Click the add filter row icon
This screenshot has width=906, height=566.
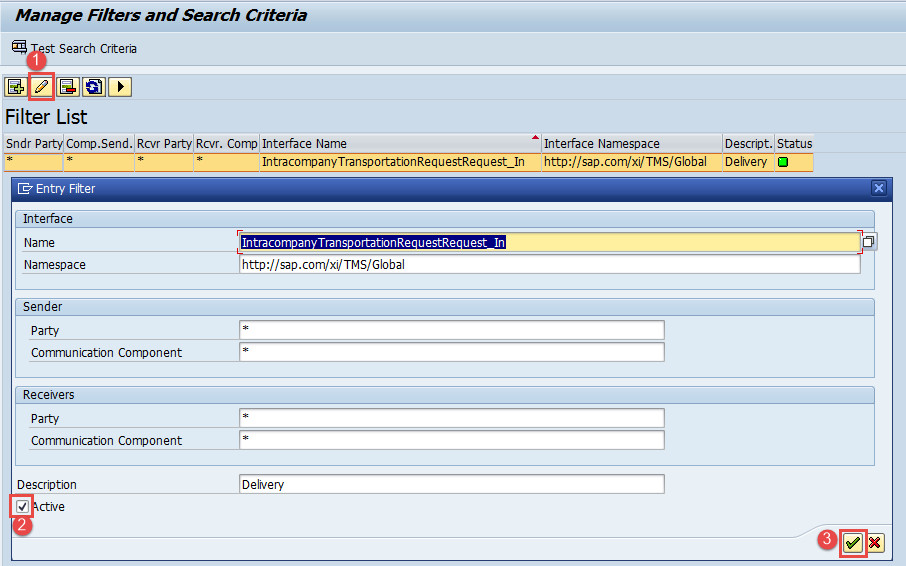coord(16,87)
